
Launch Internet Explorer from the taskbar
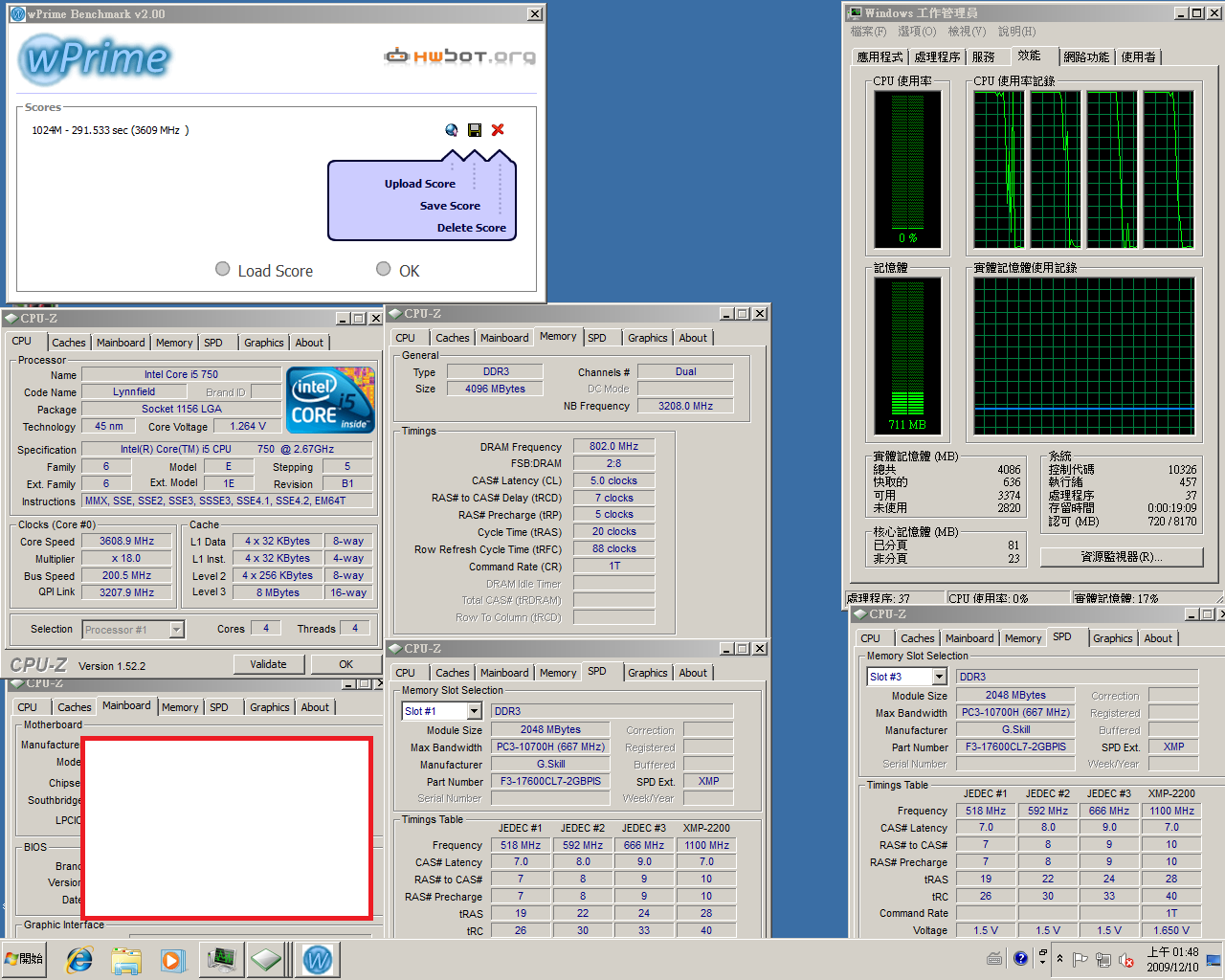click(x=78, y=960)
